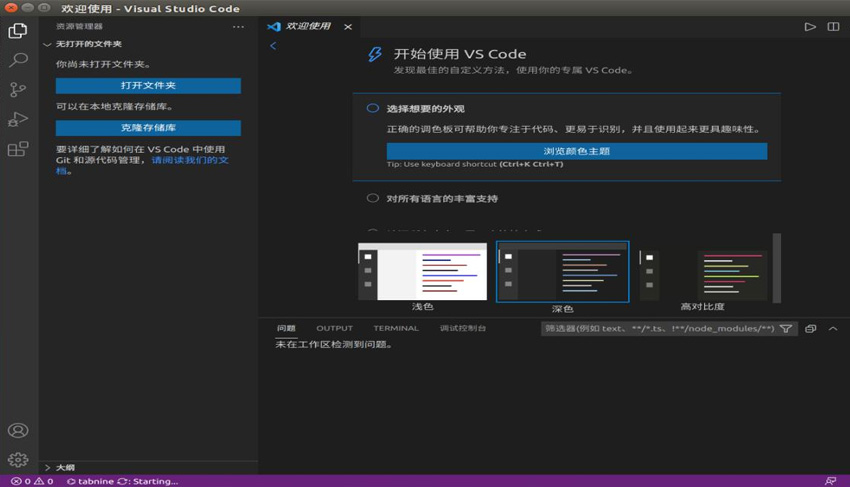Switch to the 问题 panel tab
850x487 pixels.
click(x=286, y=328)
